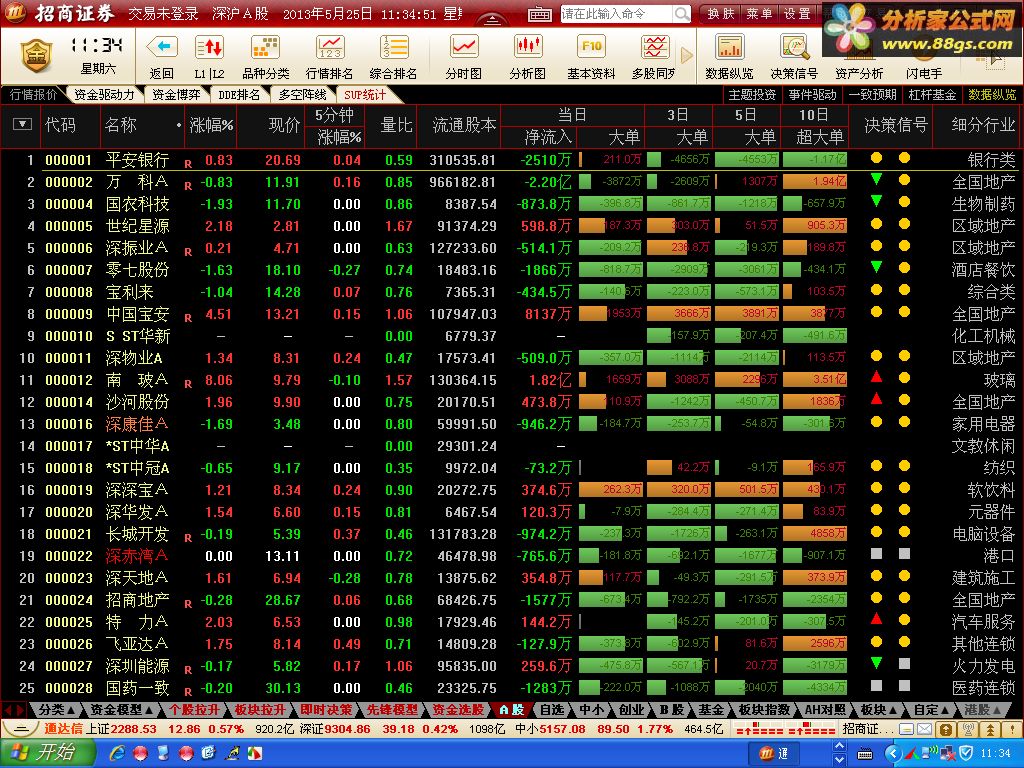
Task: Click the stacked arrow icon before the alert icon
Action: tap(990, 729)
